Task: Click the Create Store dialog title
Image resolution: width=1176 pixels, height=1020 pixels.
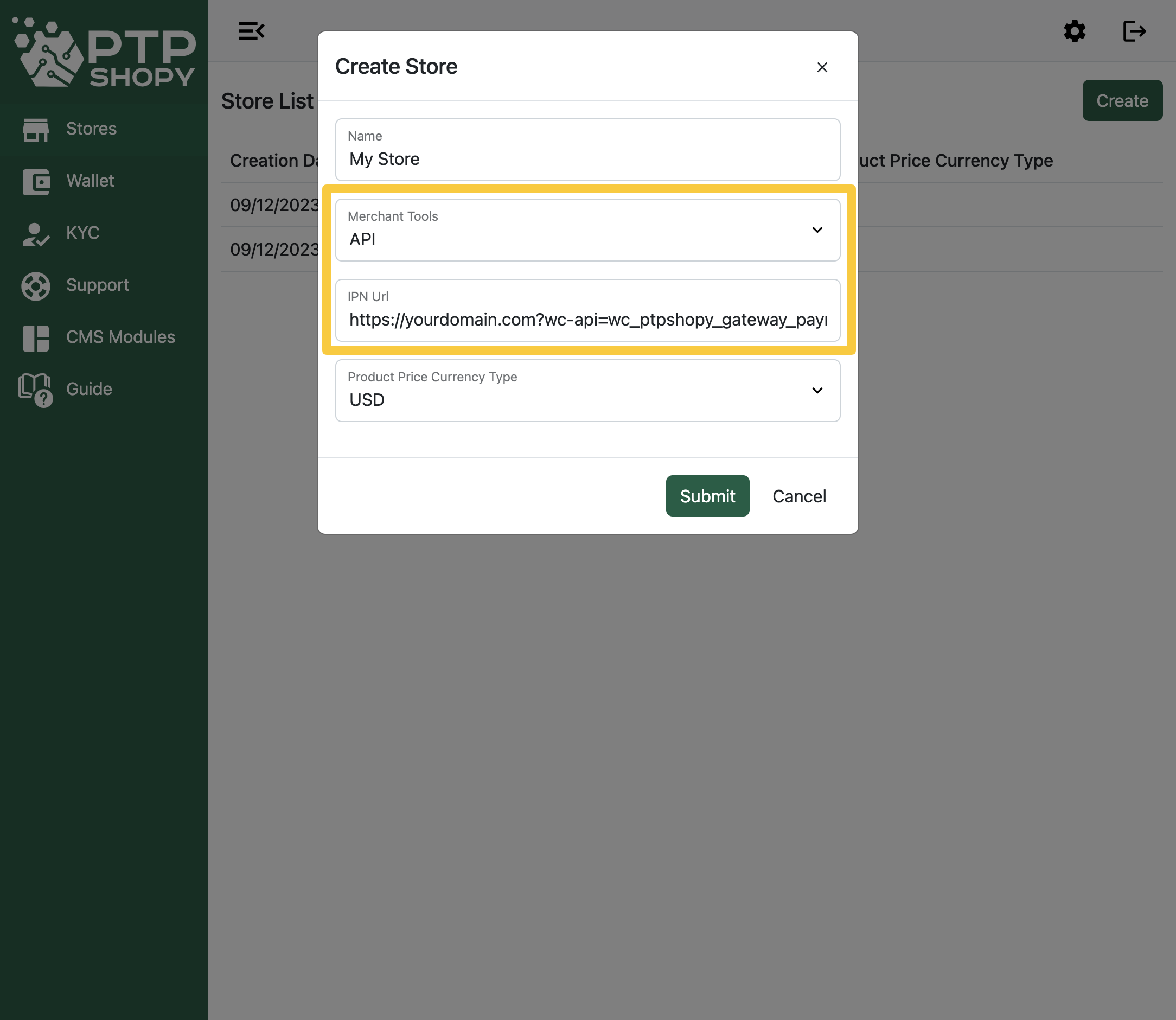Action: 396,67
